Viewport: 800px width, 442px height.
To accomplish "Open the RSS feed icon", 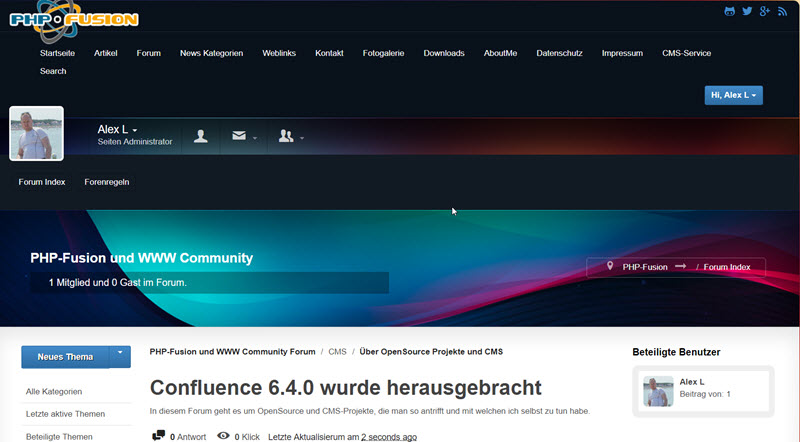I will (x=782, y=11).
